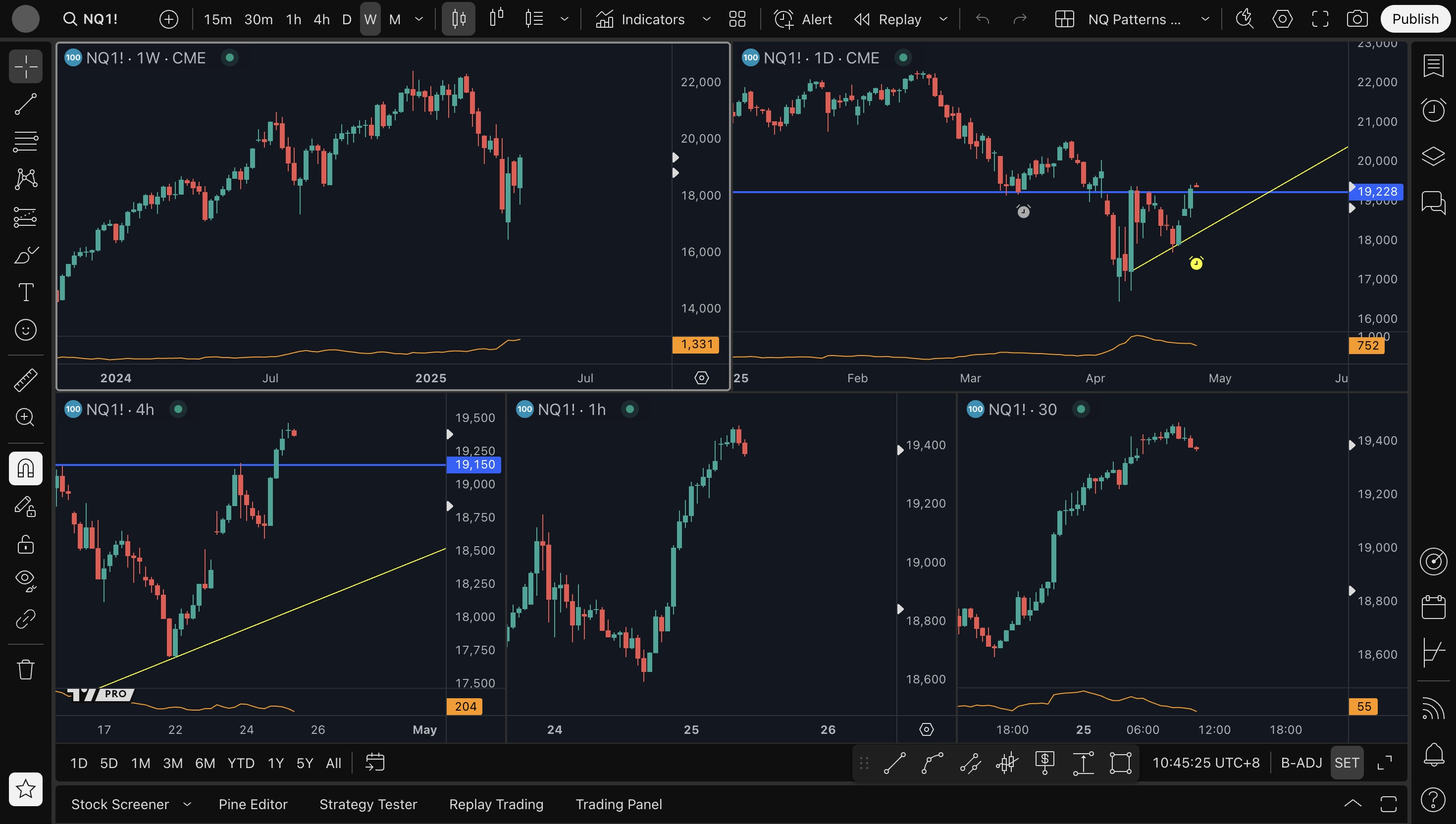Toggle hide drawings with the eye icon

(x=25, y=580)
